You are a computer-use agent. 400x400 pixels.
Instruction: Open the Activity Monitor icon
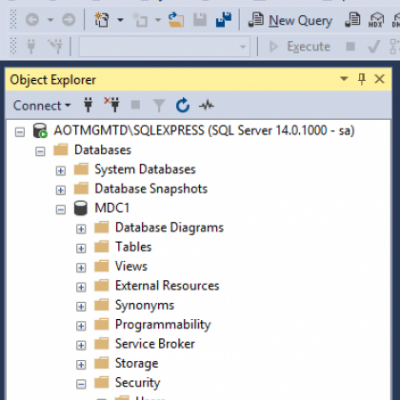coord(207,106)
